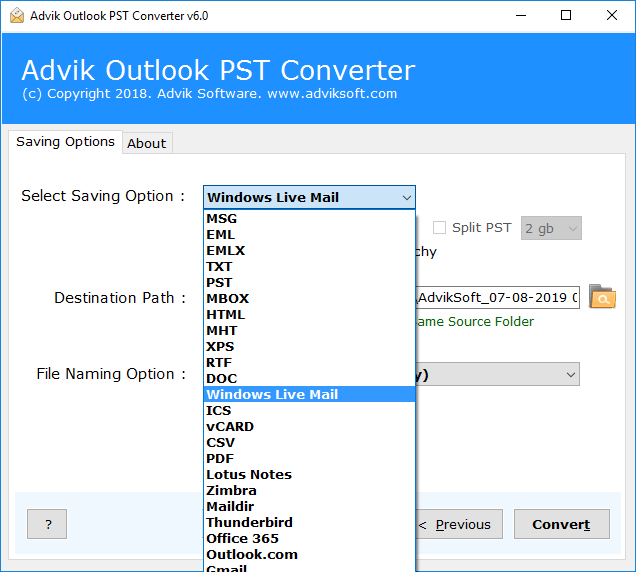Select Lotus Notes in the list

[309, 474]
